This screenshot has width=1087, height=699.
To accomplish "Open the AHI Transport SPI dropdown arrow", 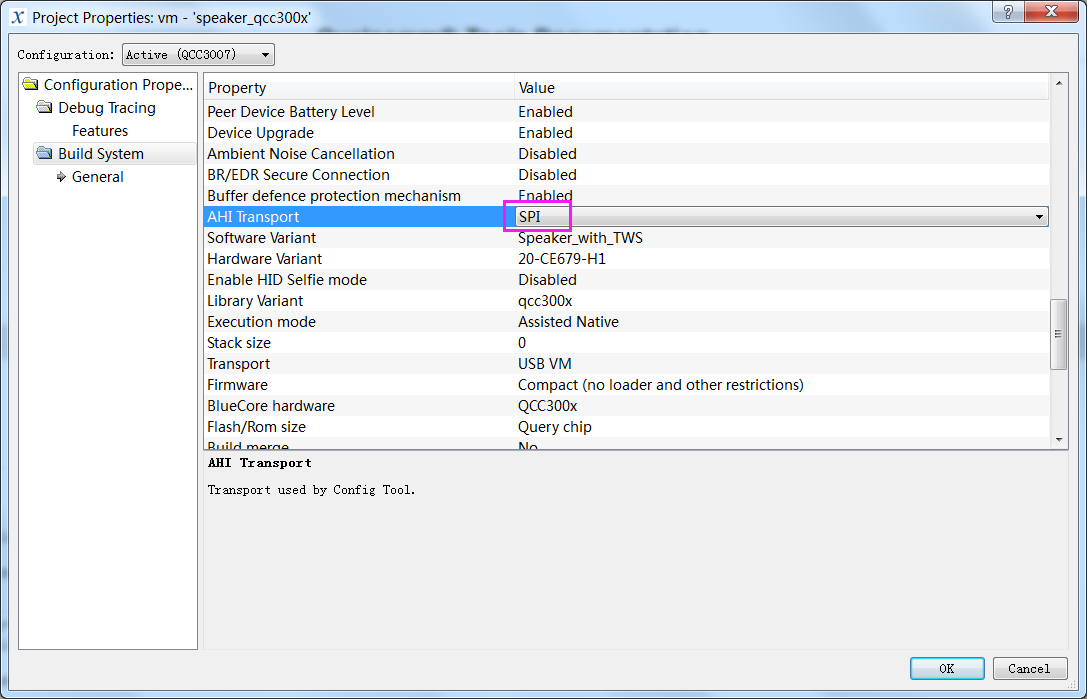I will tap(1039, 217).
